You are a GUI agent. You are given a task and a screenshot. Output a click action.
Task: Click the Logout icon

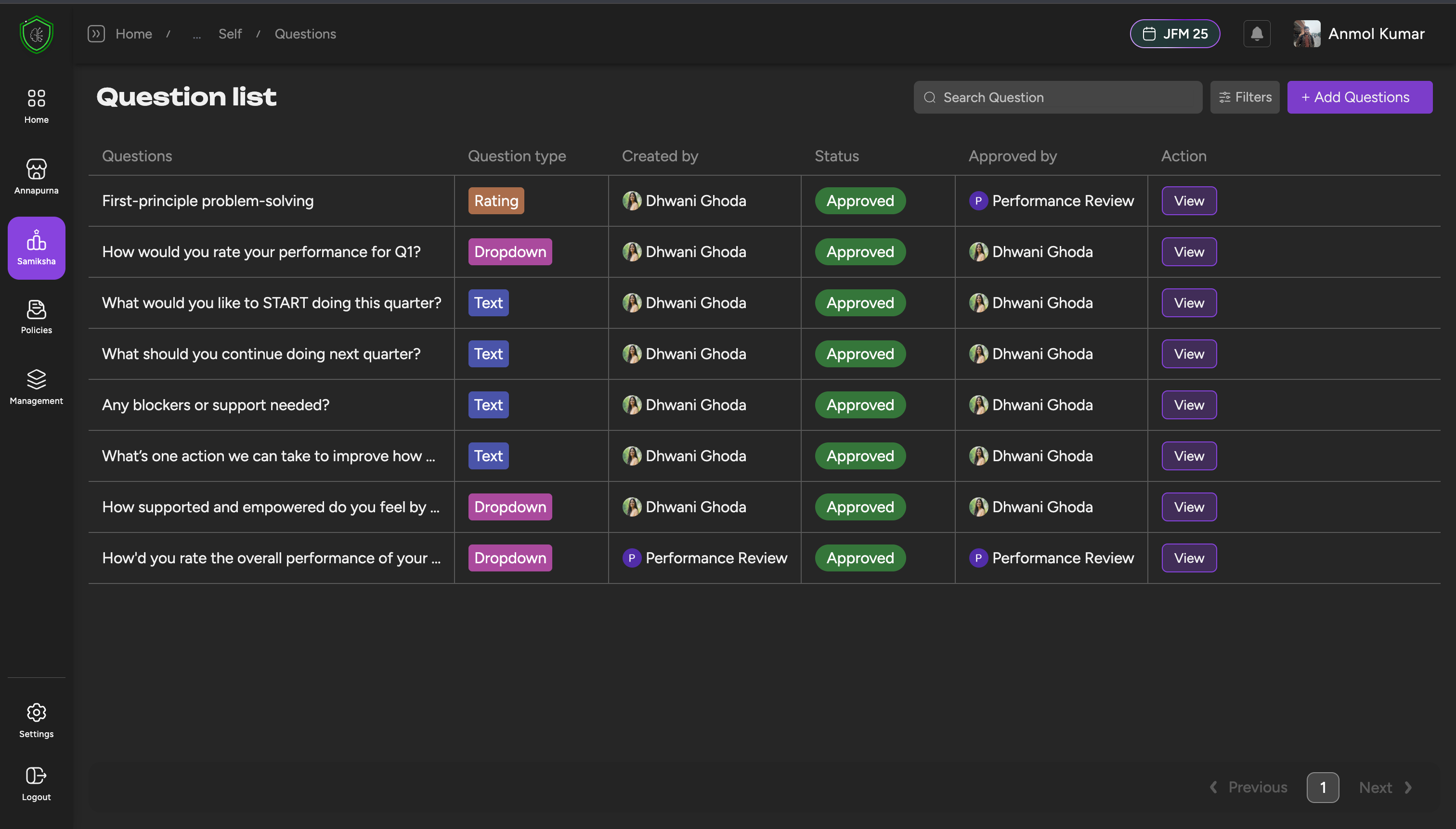pyautogui.click(x=37, y=783)
